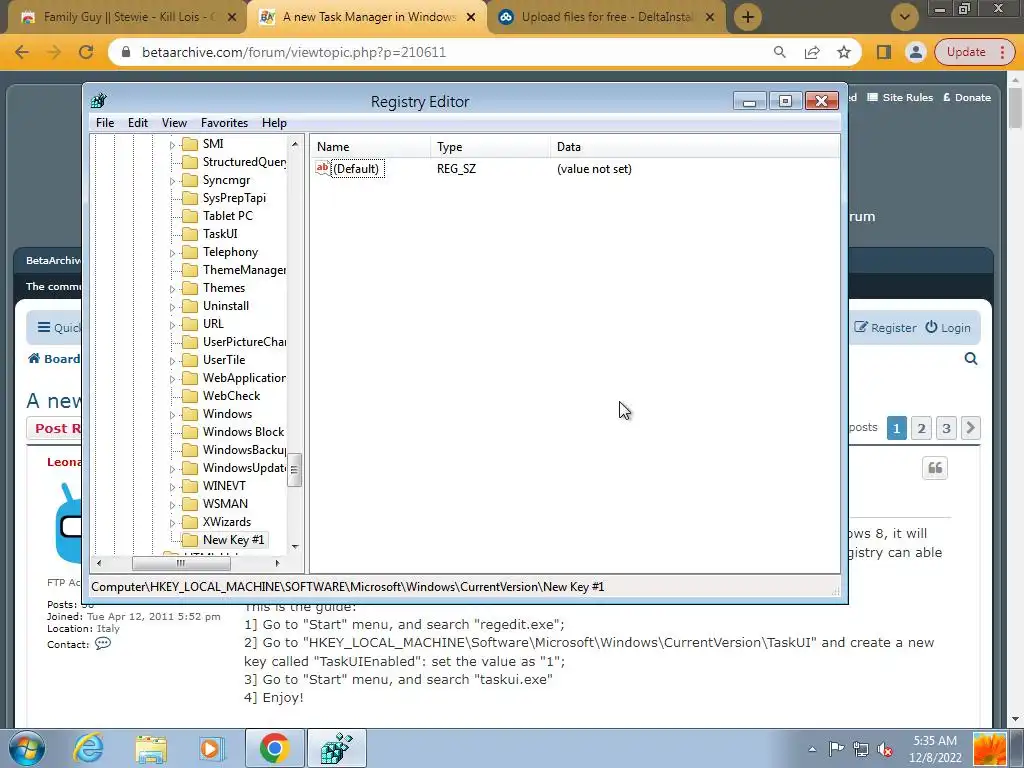Go to forum page 2
This screenshot has height=768, width=1024.
[921, 428]
